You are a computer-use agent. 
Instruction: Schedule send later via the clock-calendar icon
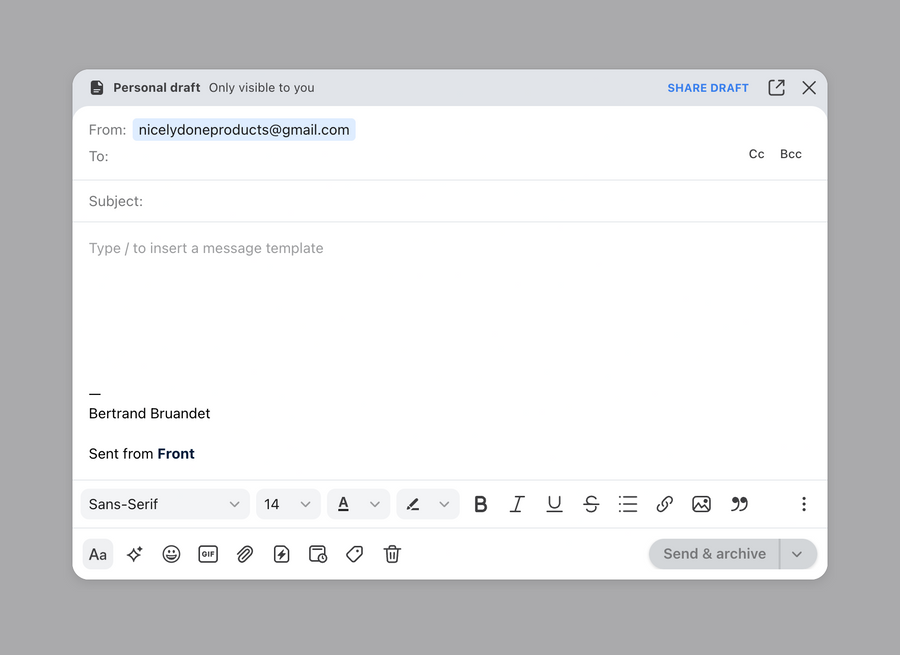coord(318,554)
